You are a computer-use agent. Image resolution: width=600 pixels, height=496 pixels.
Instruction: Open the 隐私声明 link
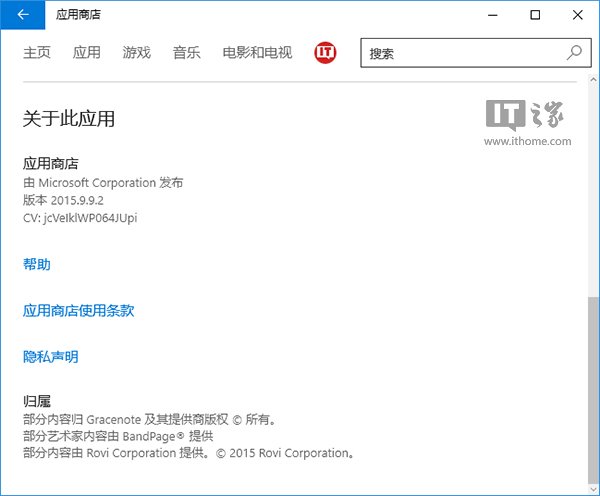[x=51, y=357]
